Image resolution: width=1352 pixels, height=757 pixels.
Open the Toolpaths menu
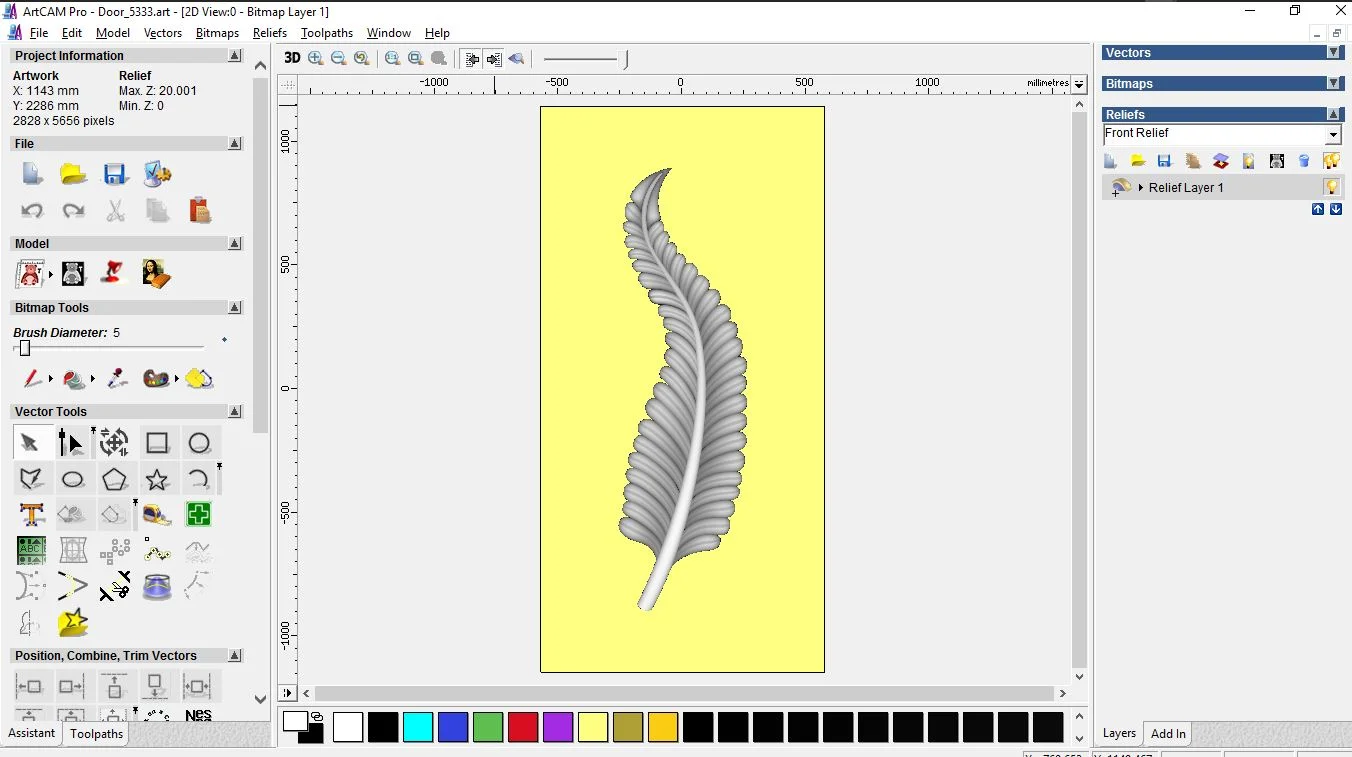tap(326, 33)
